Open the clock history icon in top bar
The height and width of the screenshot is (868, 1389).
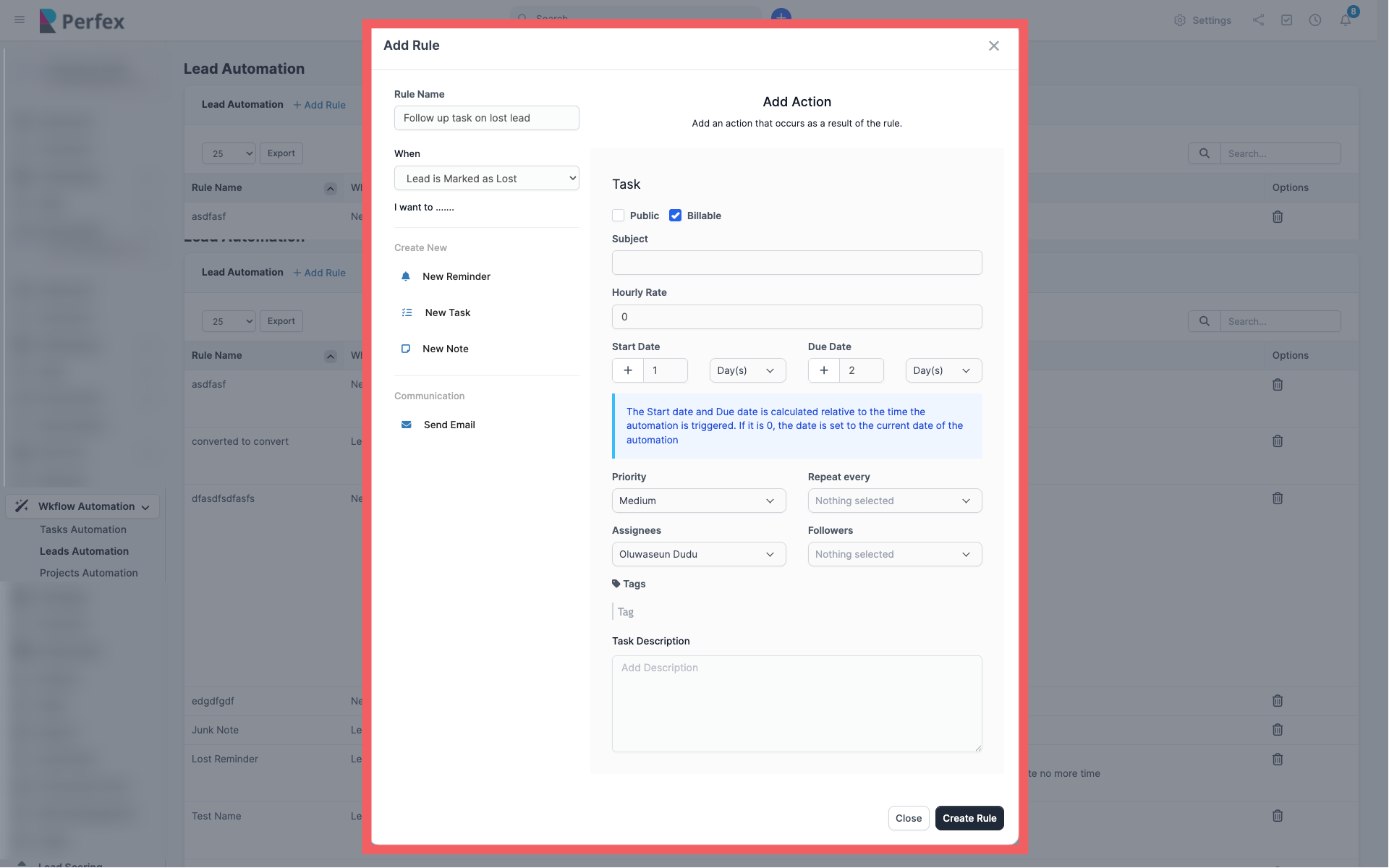tap(1315, 20)
